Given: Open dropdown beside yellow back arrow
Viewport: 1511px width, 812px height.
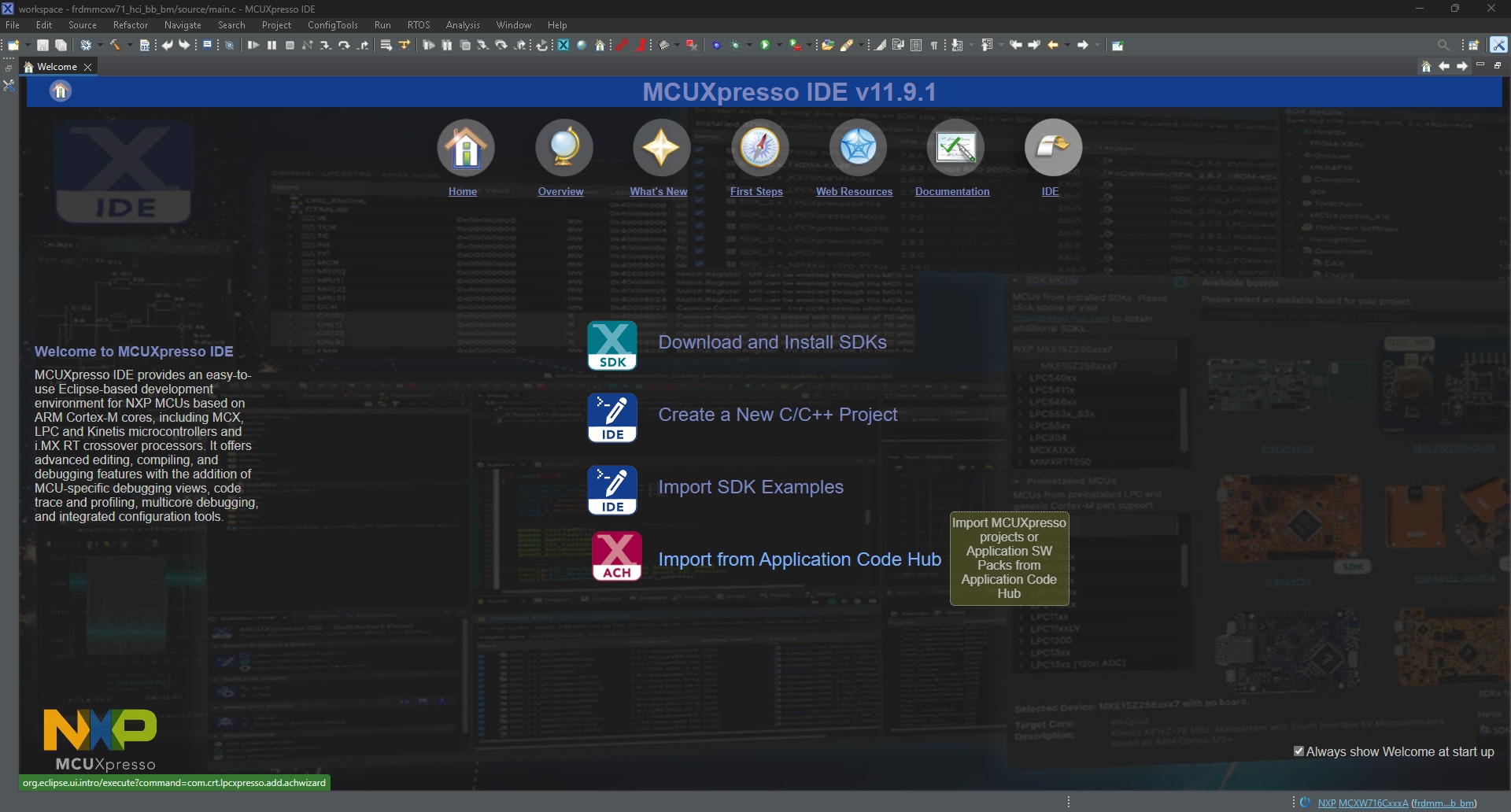Looking at the screenshot, I should pos(1067,45).
